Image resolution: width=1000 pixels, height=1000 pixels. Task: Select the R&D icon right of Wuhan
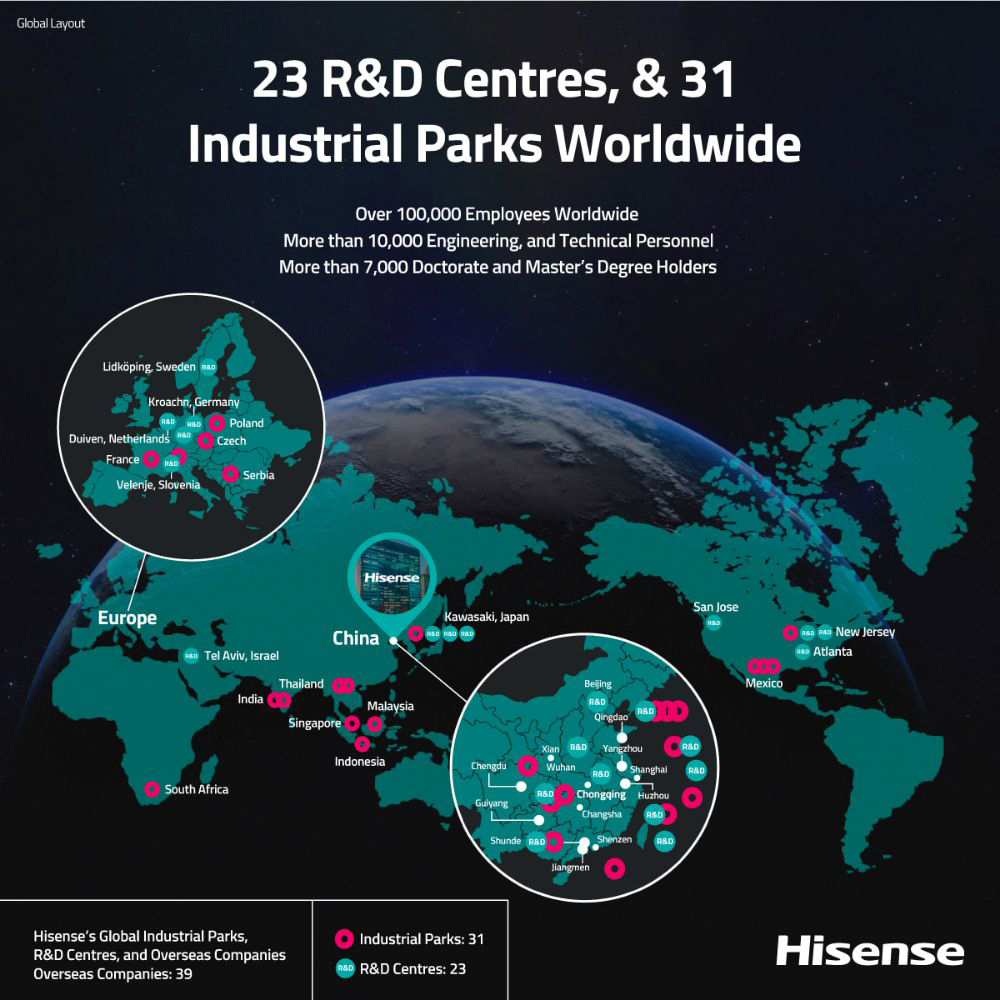coord(601,774)
